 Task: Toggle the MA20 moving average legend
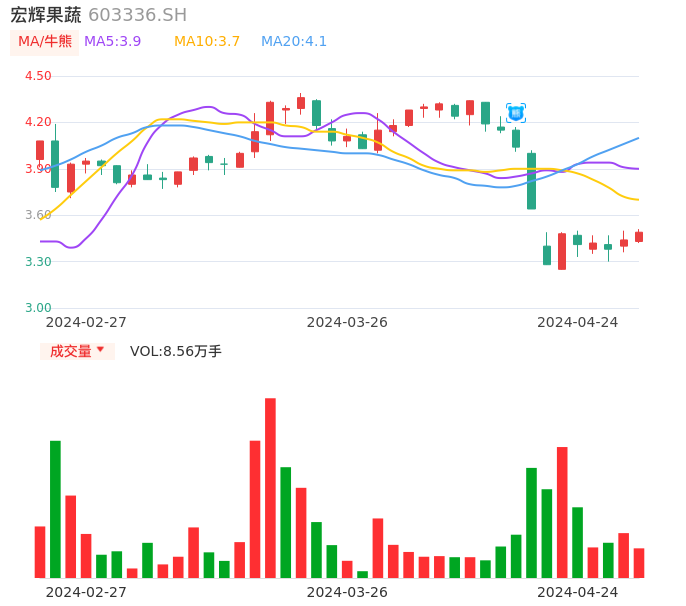tap(294, 42)
